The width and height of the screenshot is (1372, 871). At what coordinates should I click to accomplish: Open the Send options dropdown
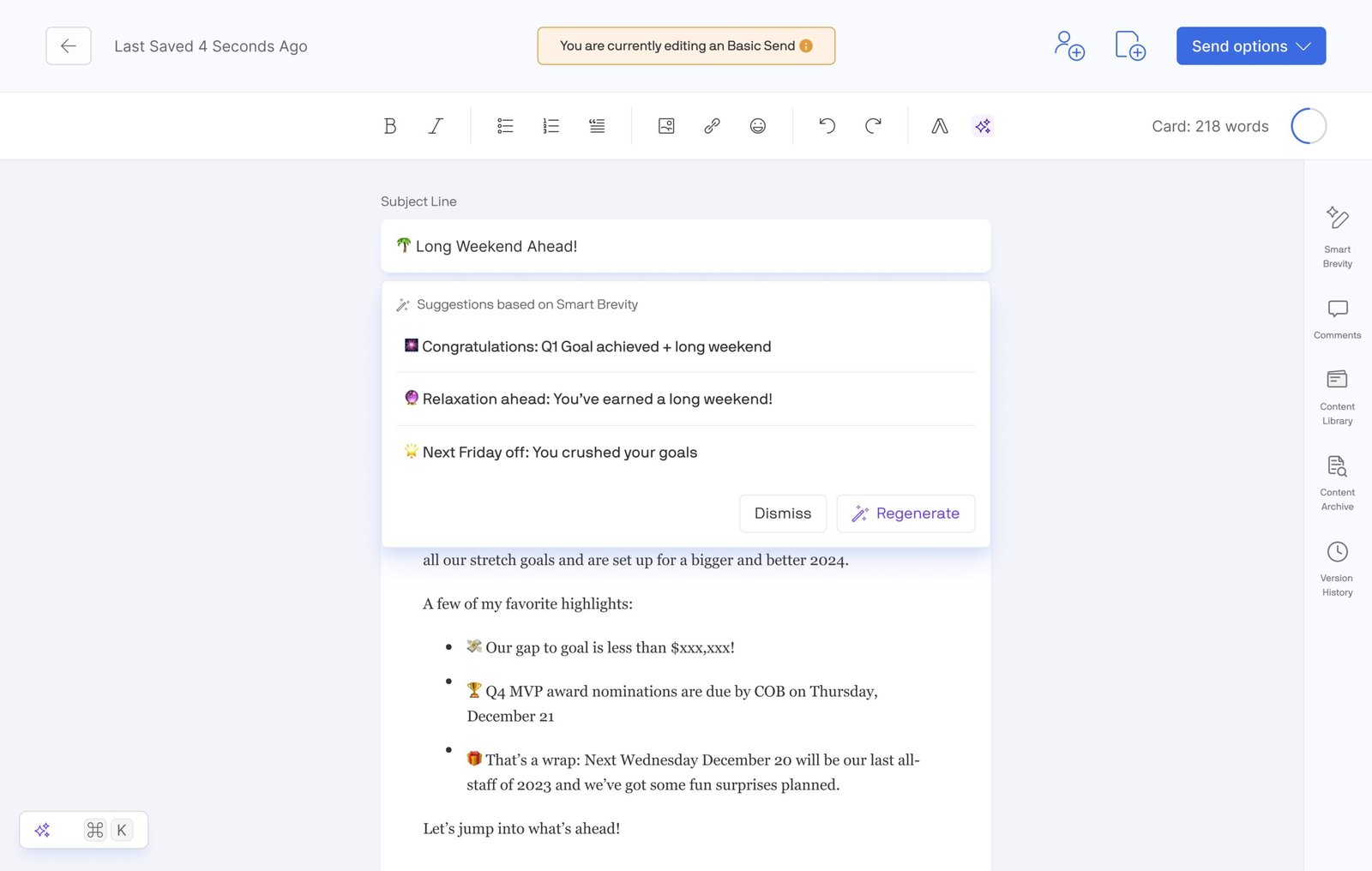coord(1251,46)
